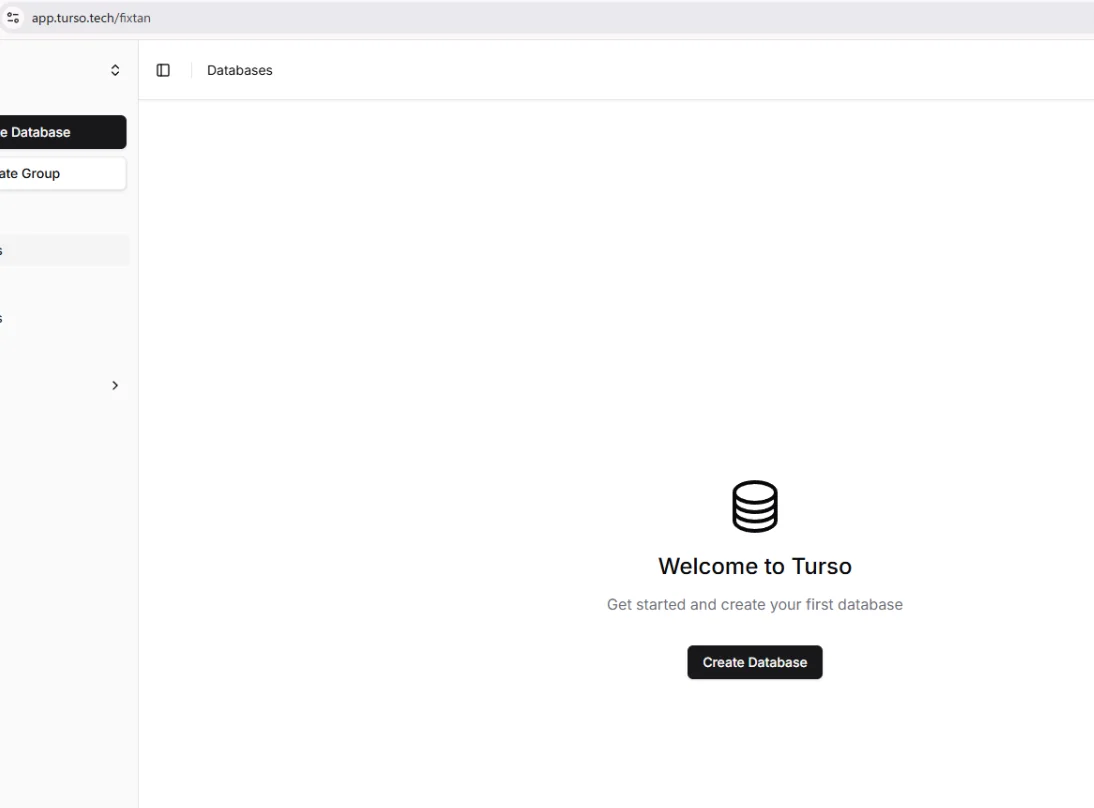
Task: Focus the app.turso.tech/fixtan address bar URL
Action: pos(91,18)
